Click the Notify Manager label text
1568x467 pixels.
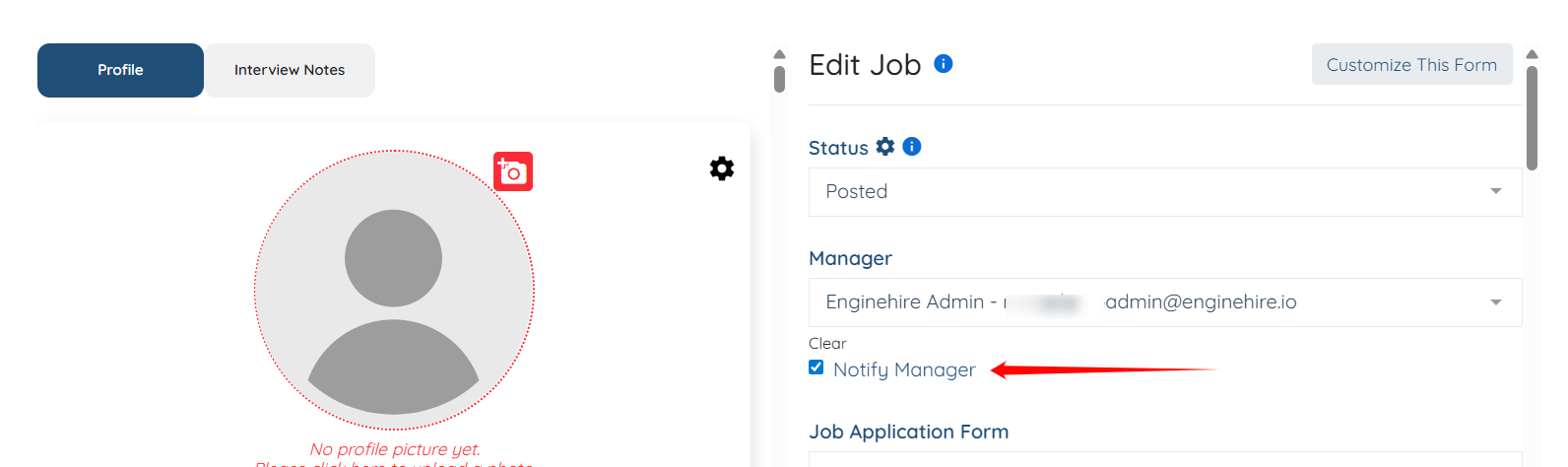click(x=904, y=369)
